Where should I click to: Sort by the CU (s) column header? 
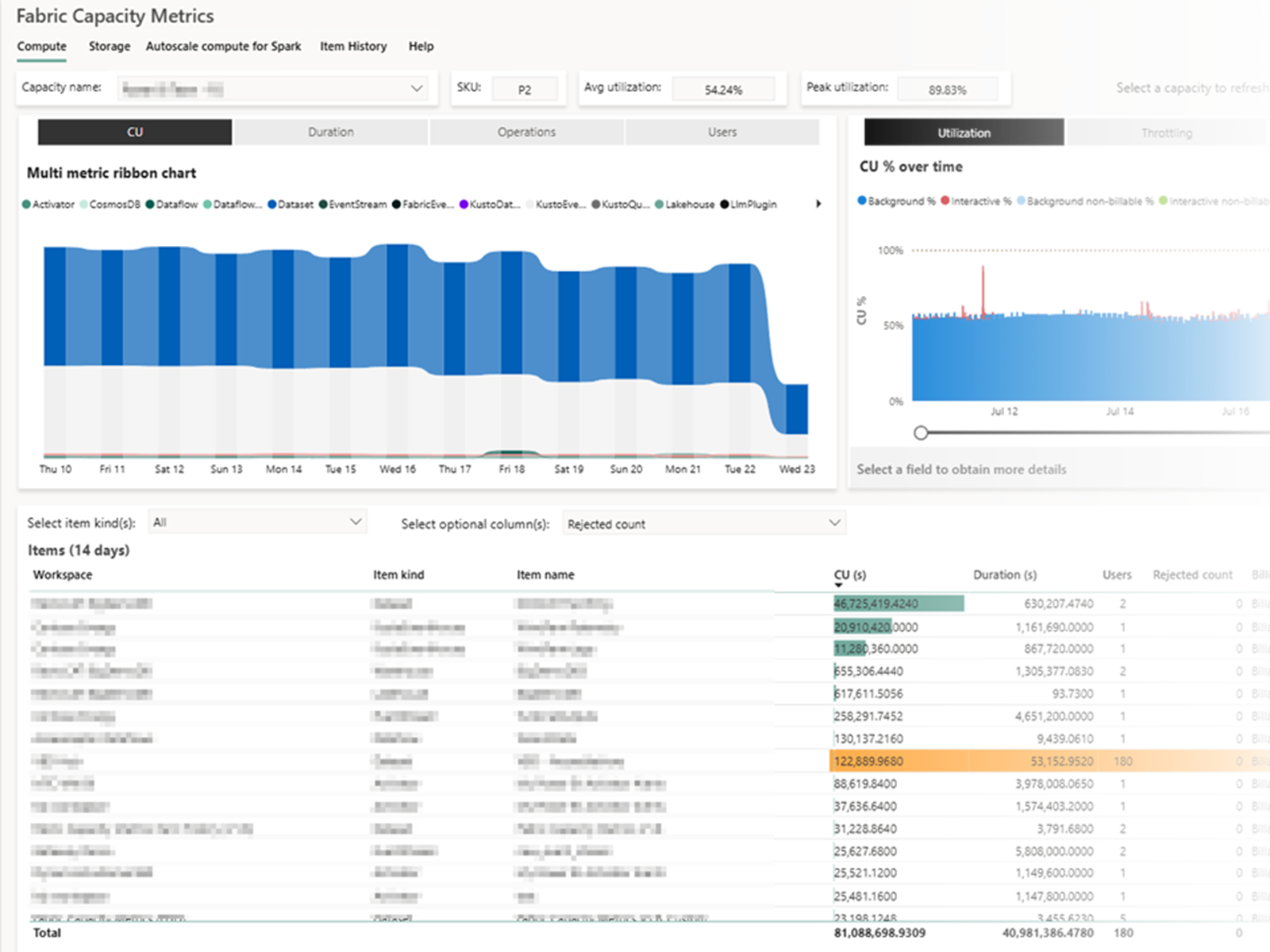[850, 574]
